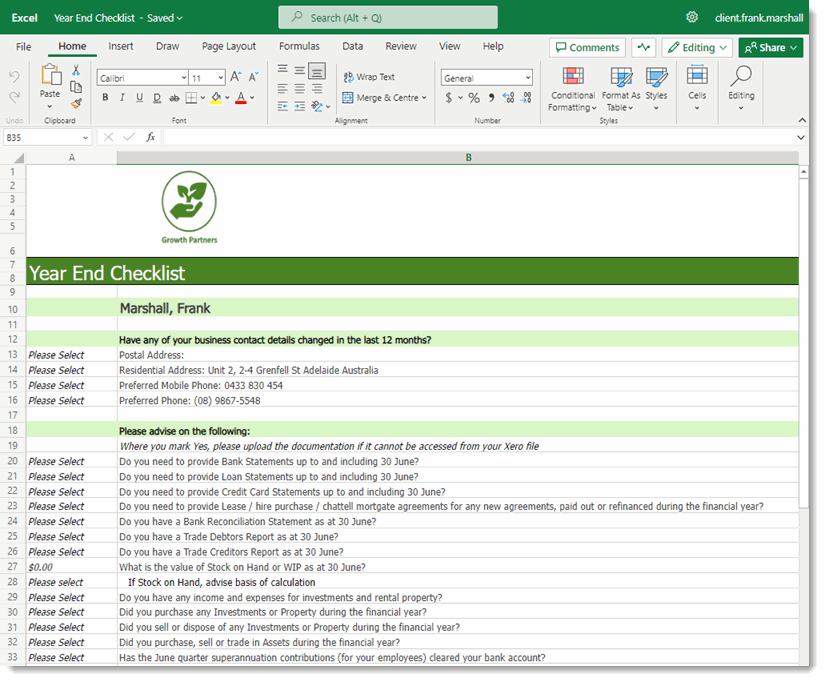Toggle bold formatting
This screenshot has height=681, width=824.
(105, 97)
